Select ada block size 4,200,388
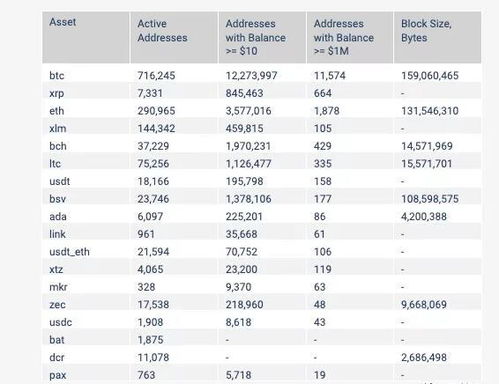 (424, 217)
